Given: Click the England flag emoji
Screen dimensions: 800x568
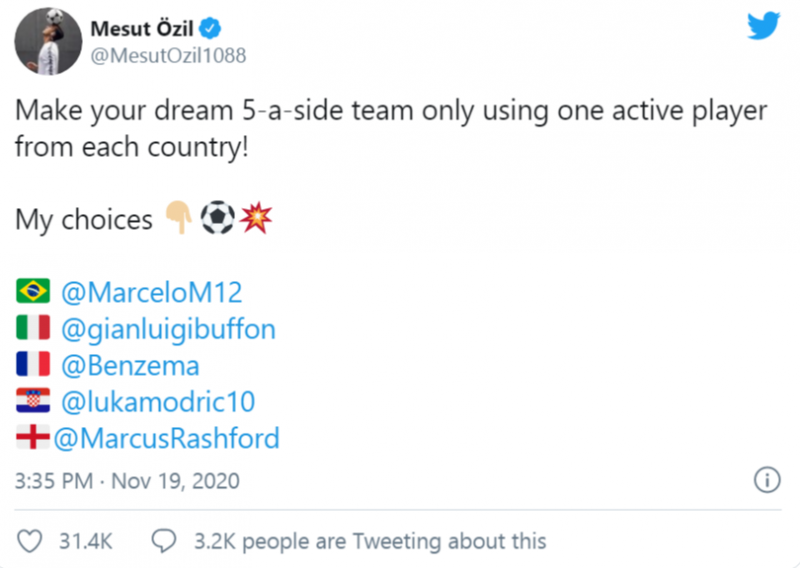Looking at the screenshot, I should coord(31,438).
